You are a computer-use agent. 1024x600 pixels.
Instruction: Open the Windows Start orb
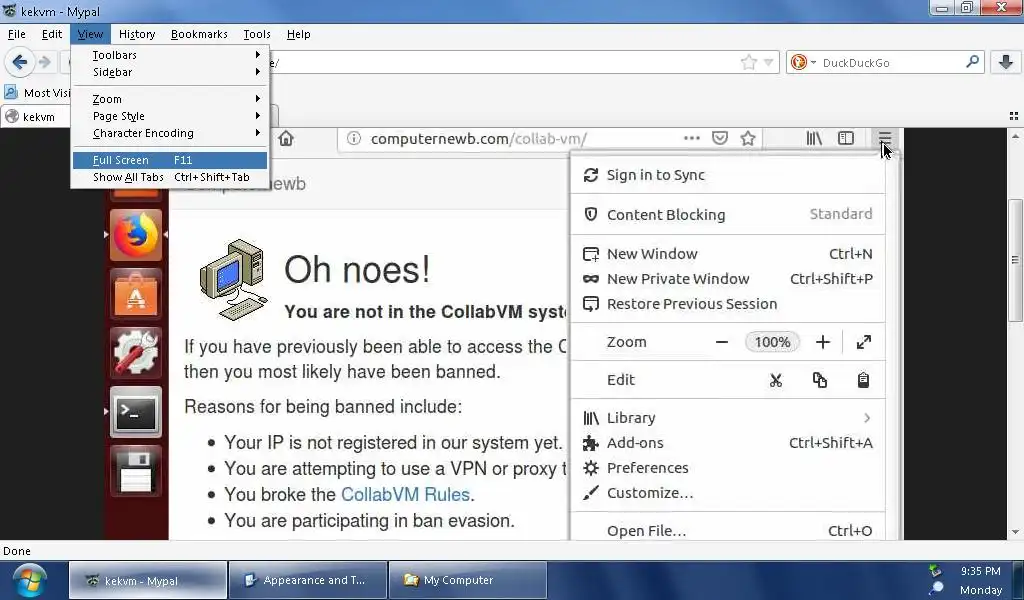click(29, 580)
